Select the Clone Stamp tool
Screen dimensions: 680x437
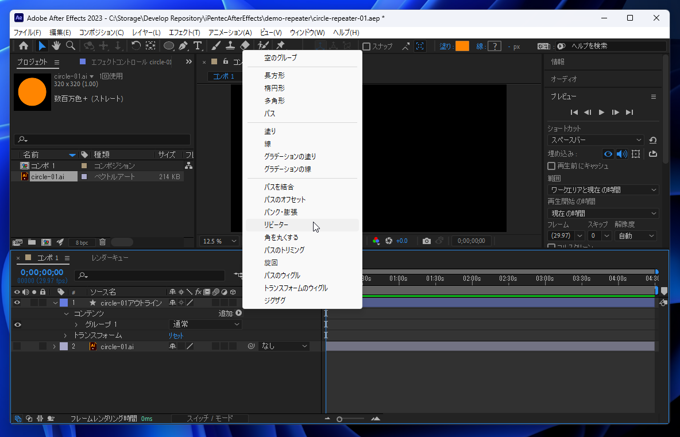point(230,46)
